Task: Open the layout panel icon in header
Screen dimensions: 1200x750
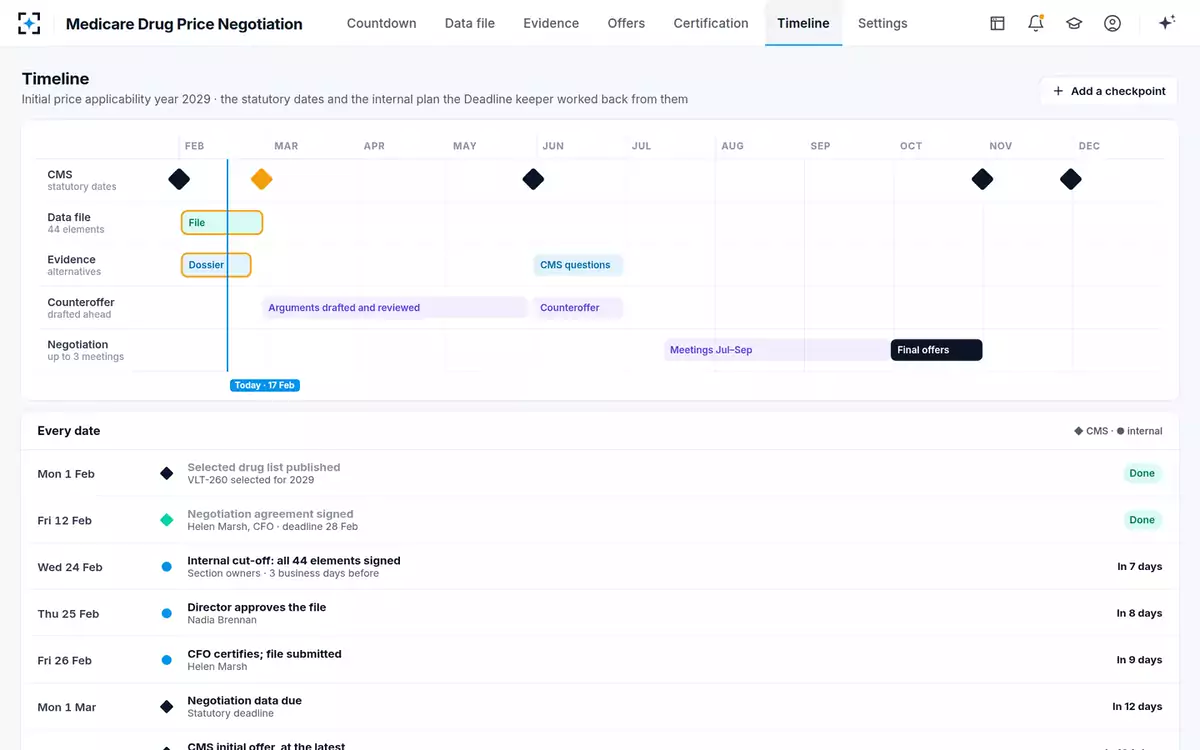Action: [997, 23]
